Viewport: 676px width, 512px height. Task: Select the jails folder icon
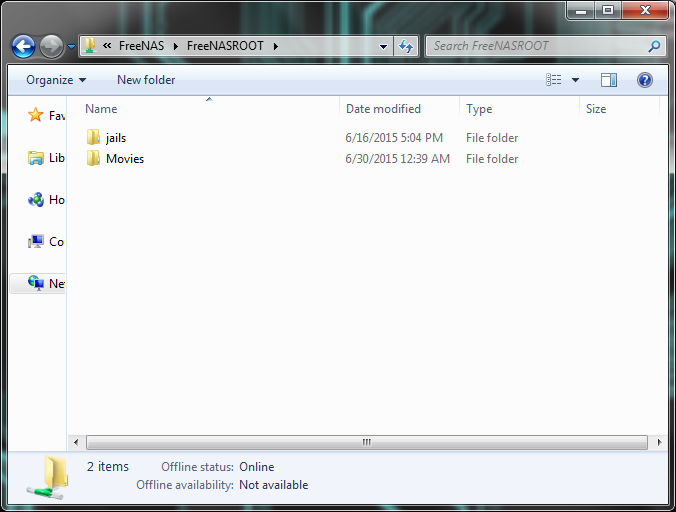94,138
